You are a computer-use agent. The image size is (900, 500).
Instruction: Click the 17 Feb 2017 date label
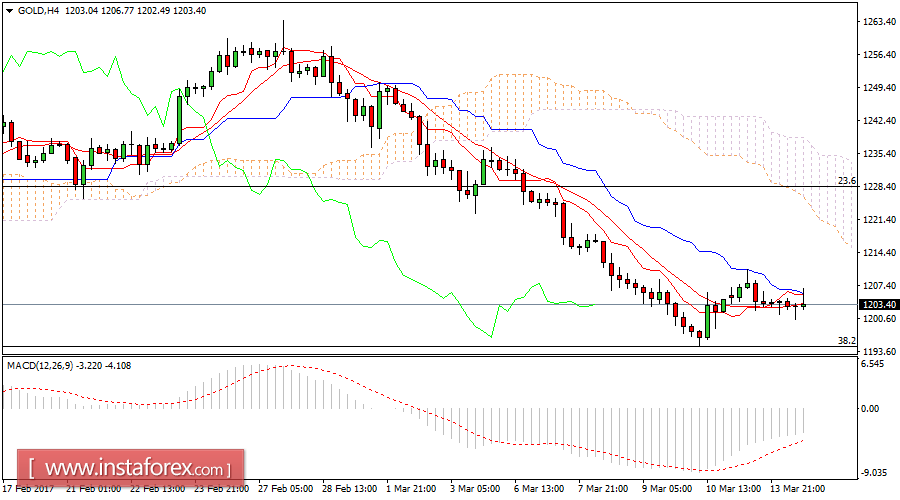click(x=28, y=489)
